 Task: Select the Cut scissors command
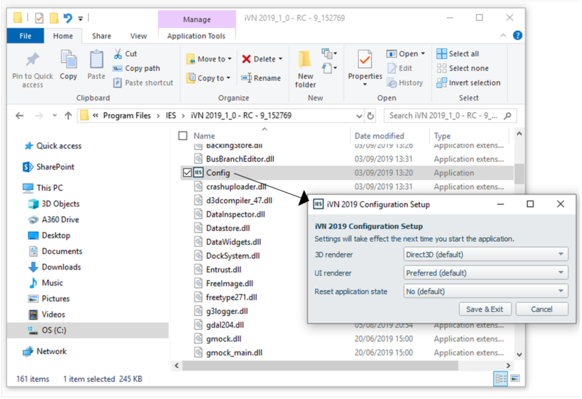click(x=125, y=54)
